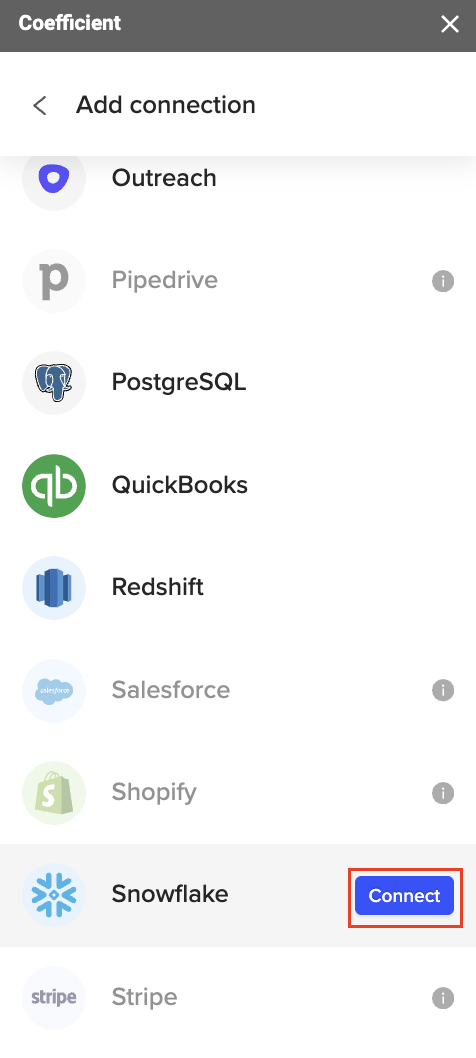
Task: Open info icon next to Pipedrive
Action: pos(443,281)
